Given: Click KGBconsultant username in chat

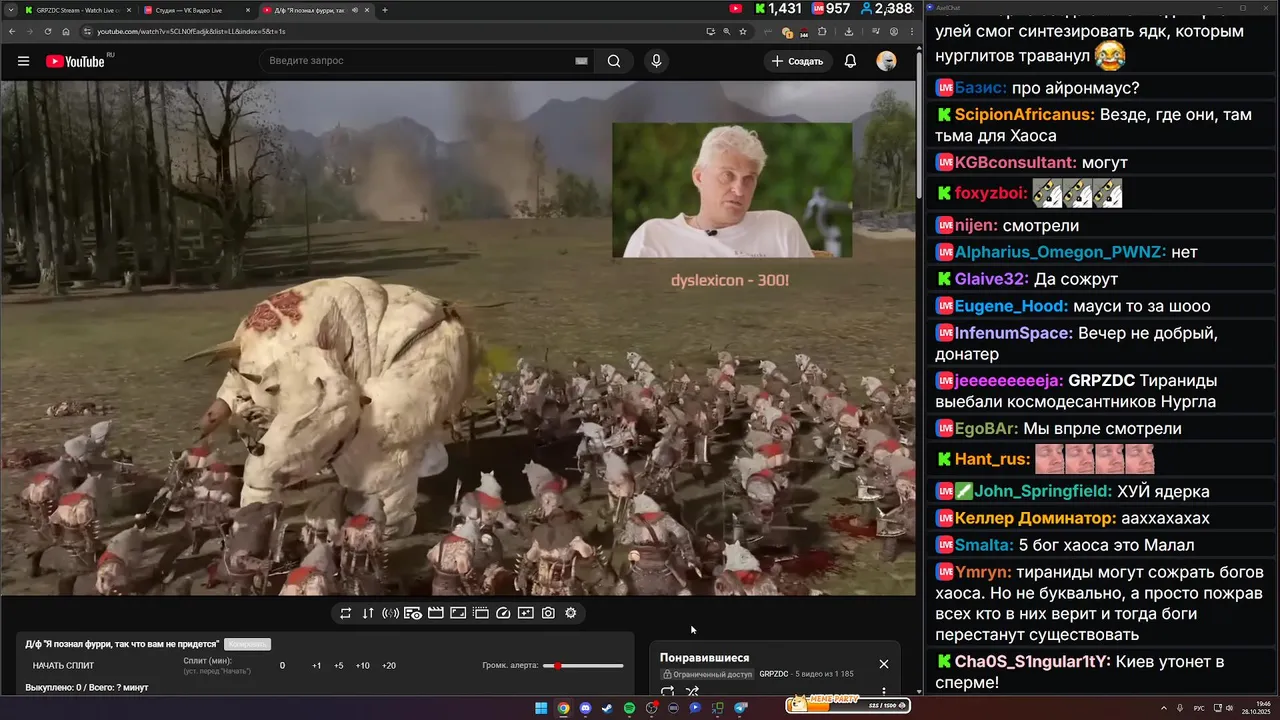Looking at the screenshot, I should (1016, 162).
